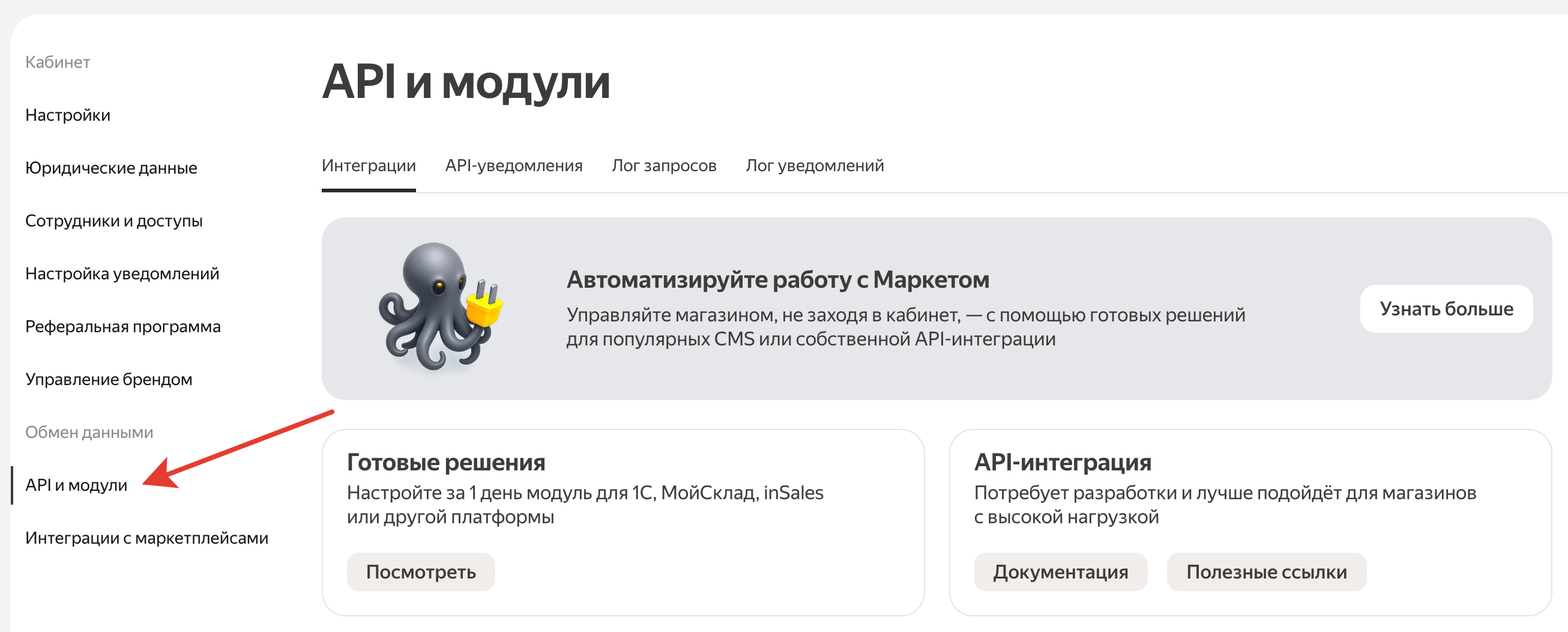Click the active API и модули sidebar item

click(x=76, y=485)
